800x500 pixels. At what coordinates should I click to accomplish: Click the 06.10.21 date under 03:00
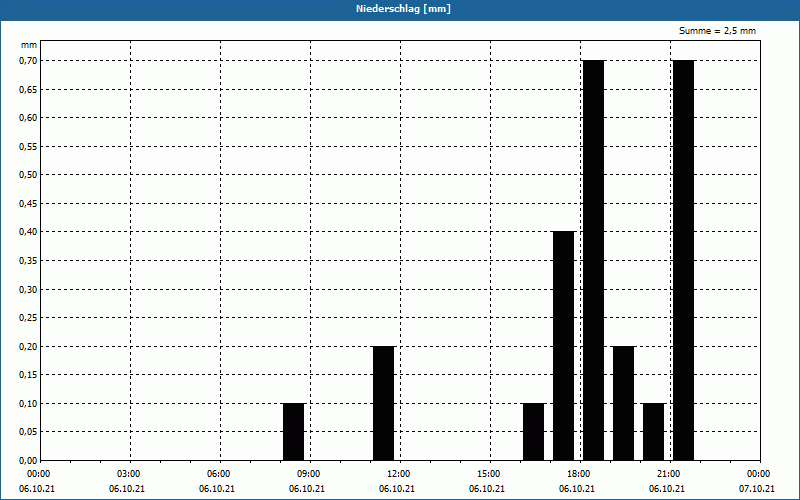(x=127, y=489)
